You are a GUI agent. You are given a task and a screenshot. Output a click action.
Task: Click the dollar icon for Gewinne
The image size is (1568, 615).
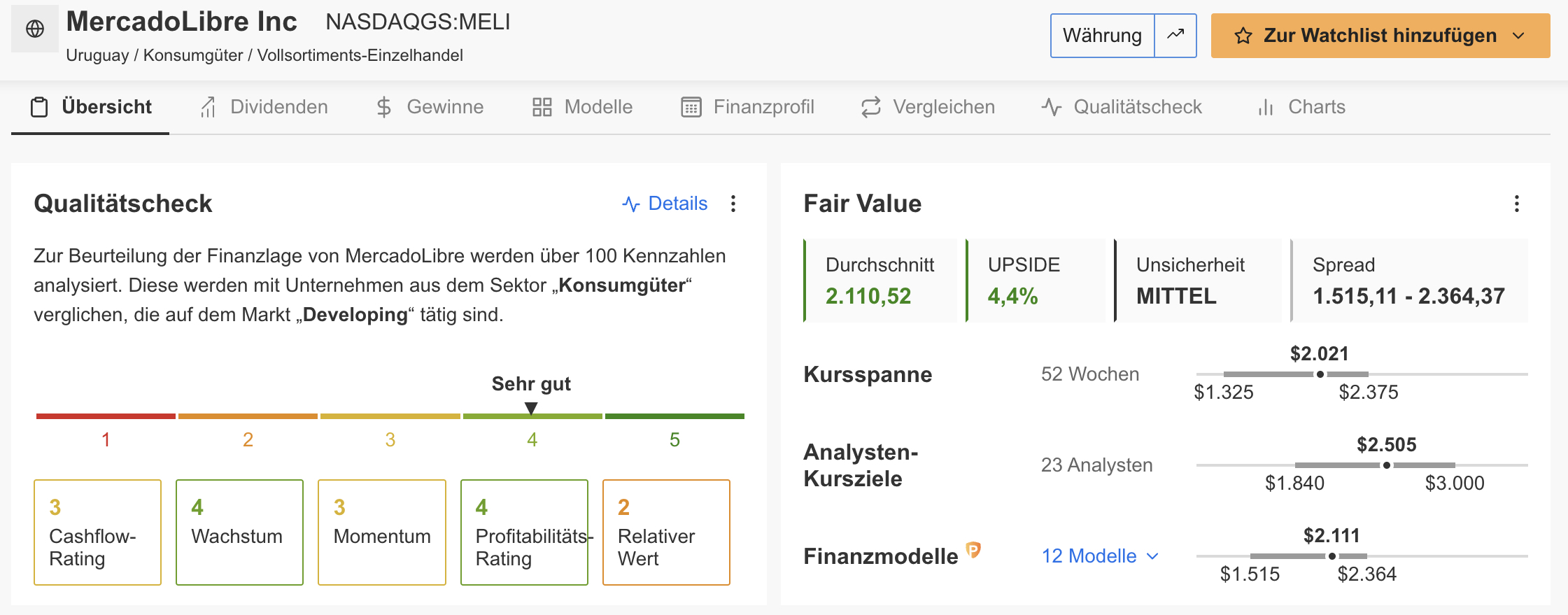[x=383, y=107]
